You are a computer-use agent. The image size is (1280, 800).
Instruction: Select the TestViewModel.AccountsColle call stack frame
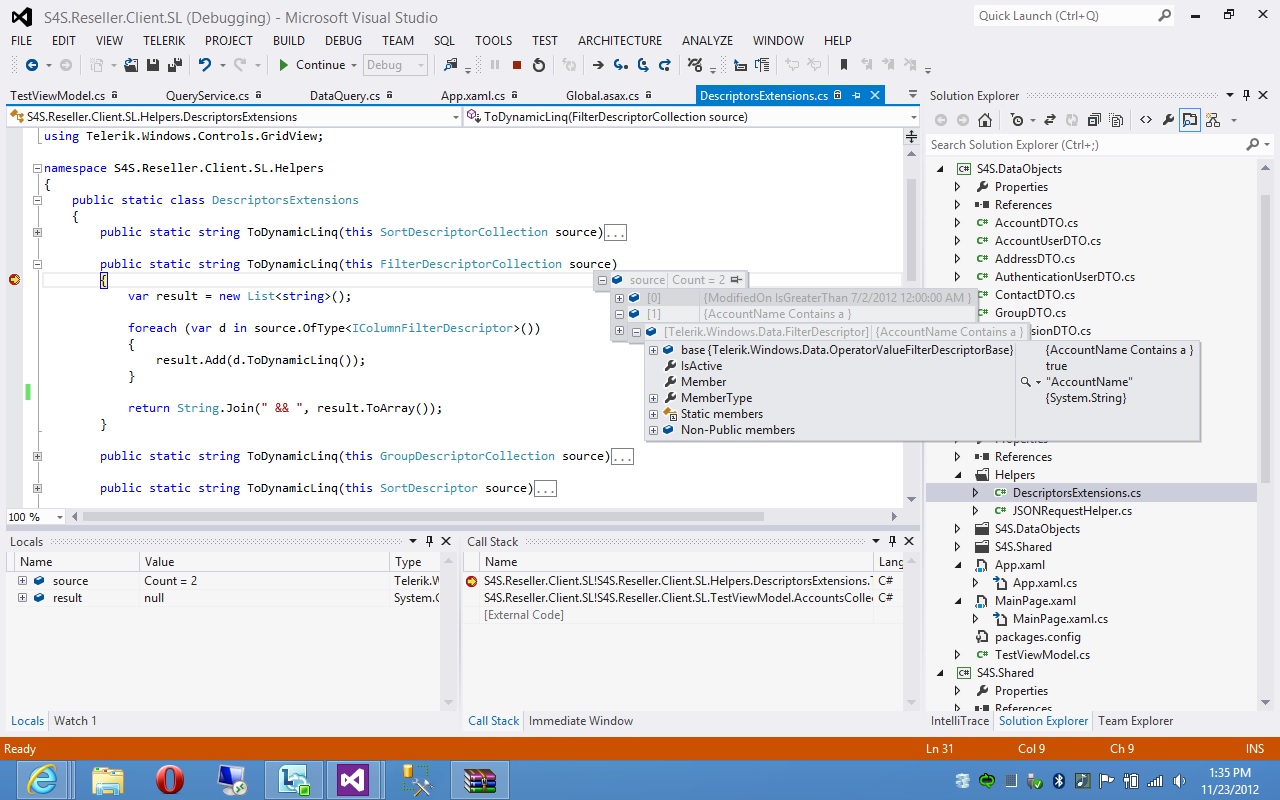tap(678, 598)
